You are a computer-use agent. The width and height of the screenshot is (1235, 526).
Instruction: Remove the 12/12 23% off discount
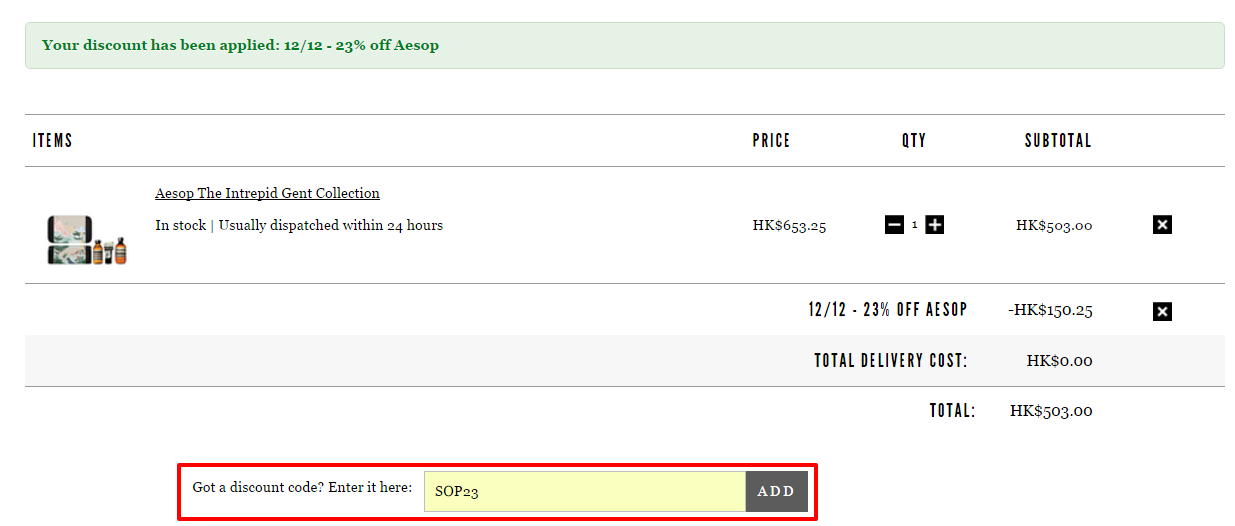tap(1162, 311)
